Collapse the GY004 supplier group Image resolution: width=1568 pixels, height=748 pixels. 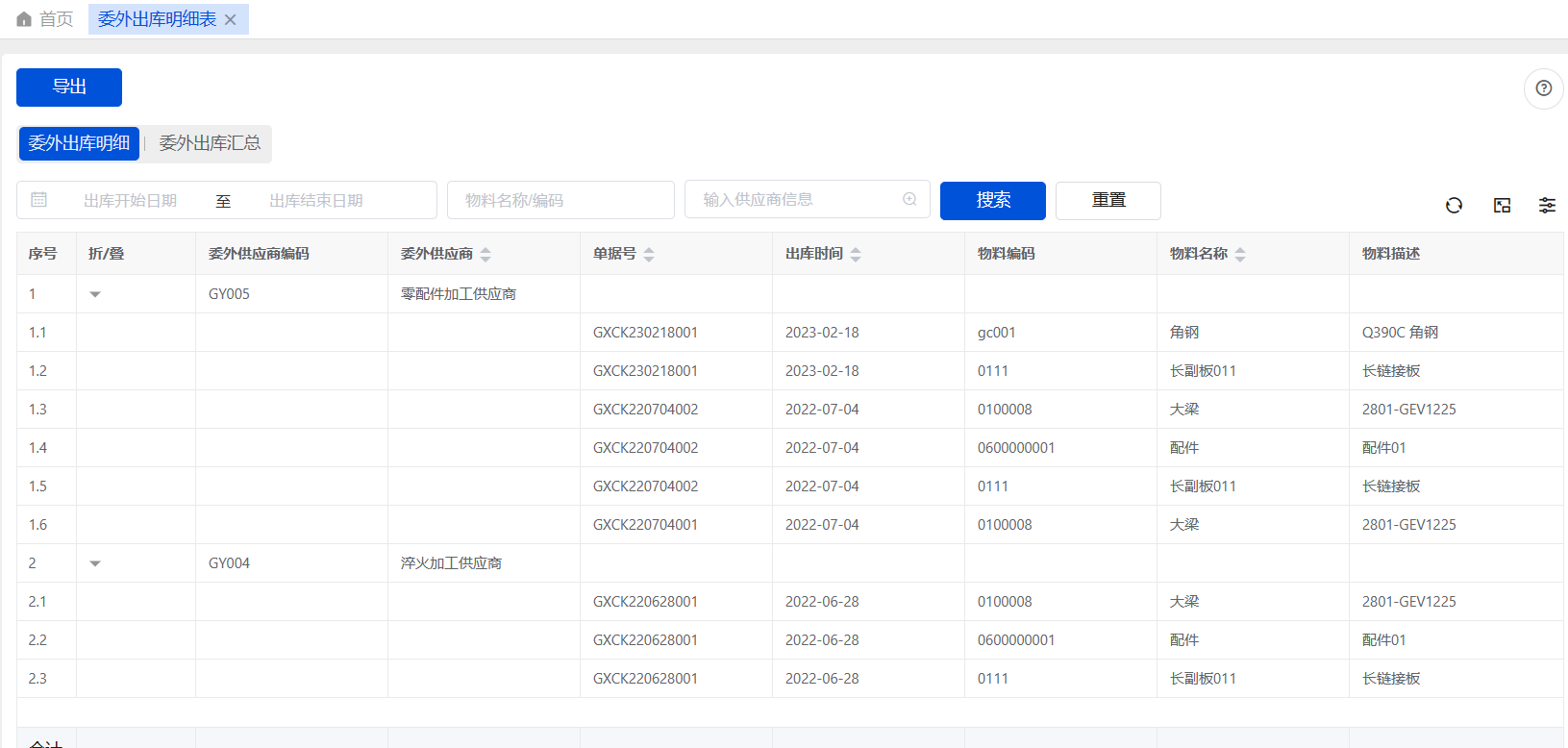coord(95,563)
